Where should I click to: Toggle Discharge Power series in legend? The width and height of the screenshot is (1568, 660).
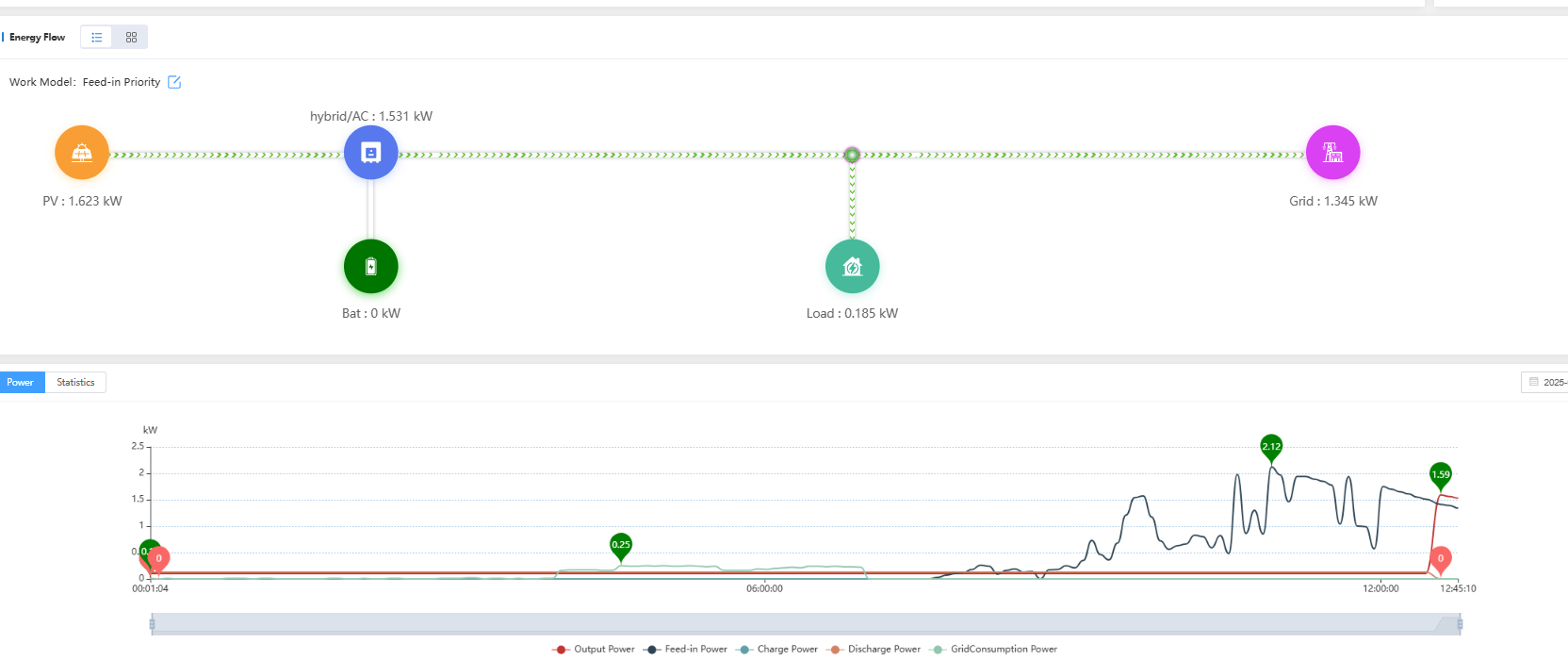point(874,649)
